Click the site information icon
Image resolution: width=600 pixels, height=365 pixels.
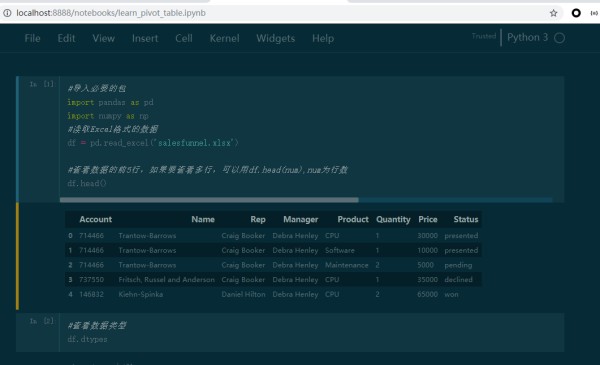(7, 13)
